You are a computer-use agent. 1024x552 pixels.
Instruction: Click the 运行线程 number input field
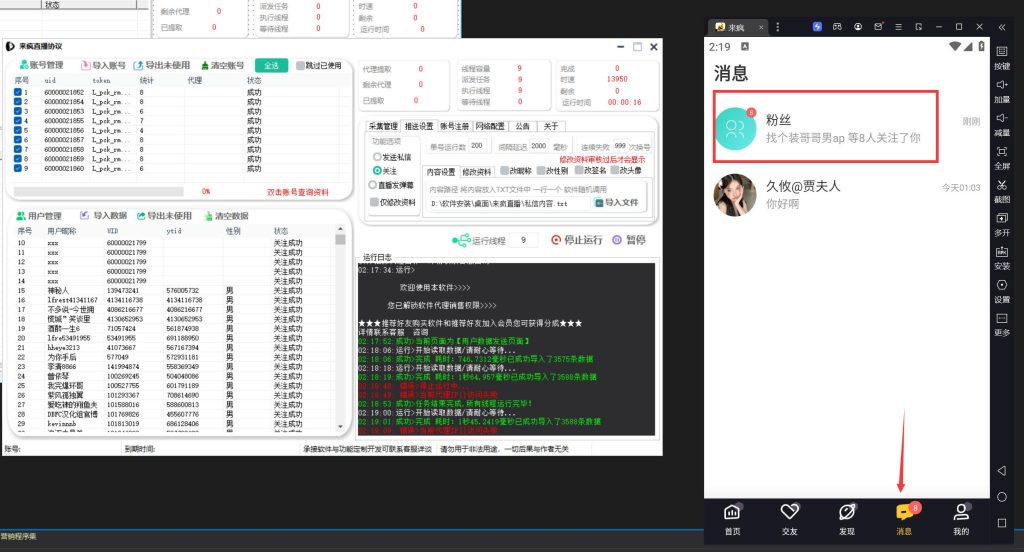point(524,240)
